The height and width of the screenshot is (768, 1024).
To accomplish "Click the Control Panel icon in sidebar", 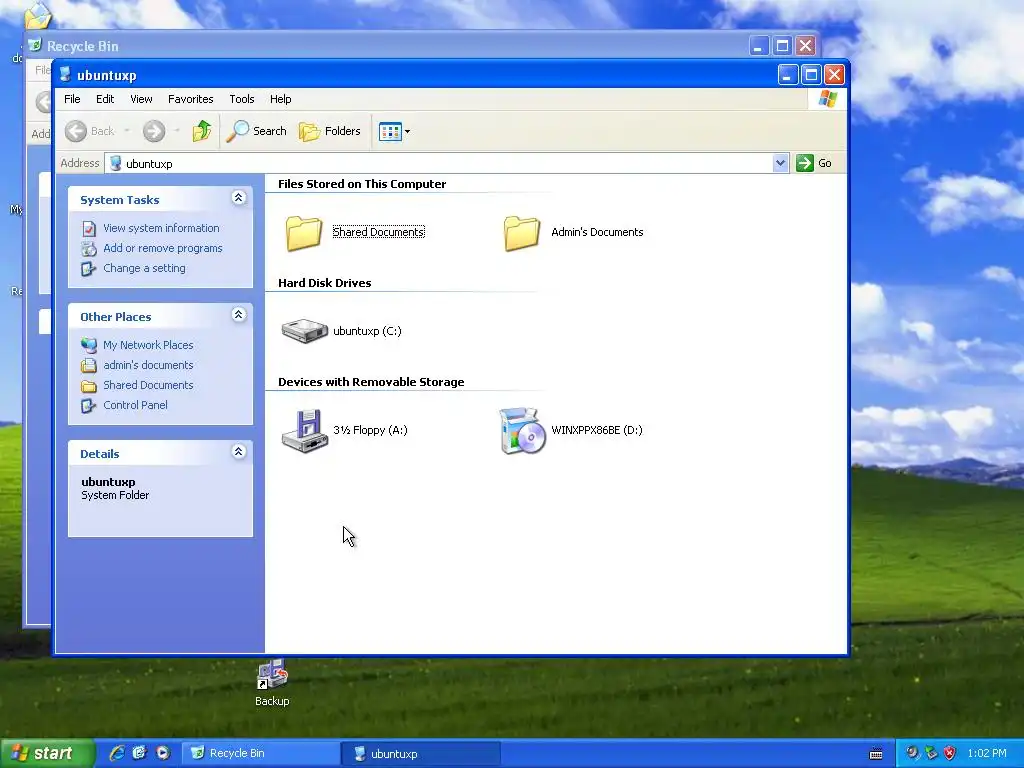I will [x=89, y=406].
